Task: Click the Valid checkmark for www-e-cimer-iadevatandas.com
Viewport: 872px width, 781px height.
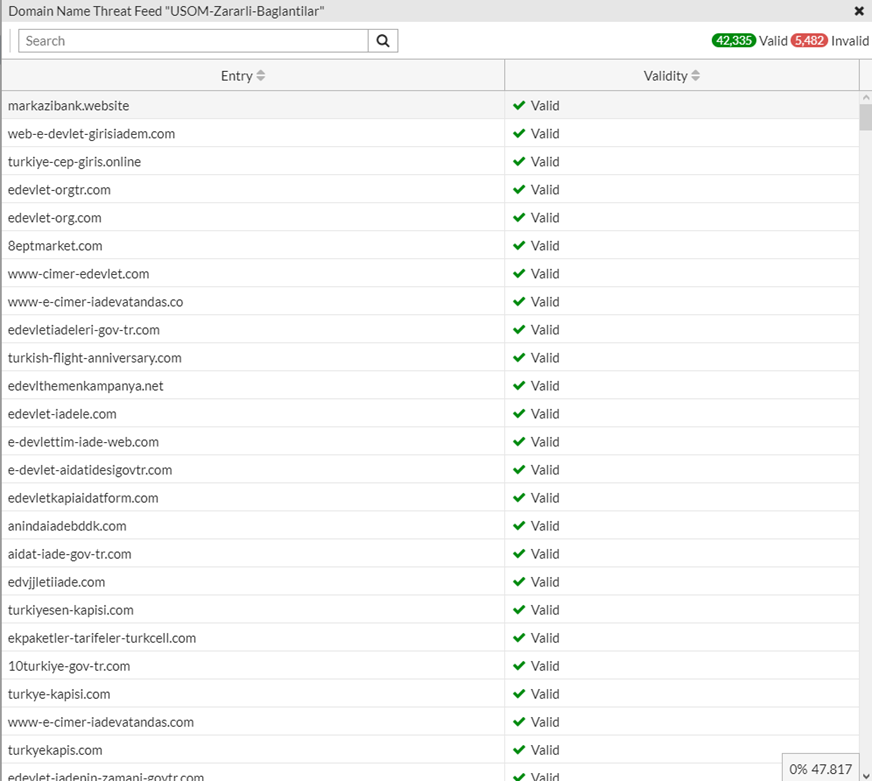Action: point(519,722)
